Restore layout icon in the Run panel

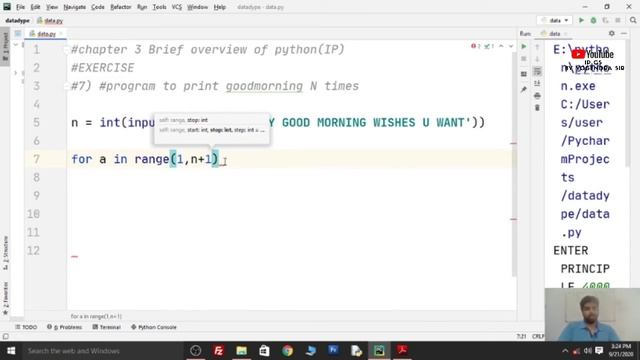[x=524, y=74]
